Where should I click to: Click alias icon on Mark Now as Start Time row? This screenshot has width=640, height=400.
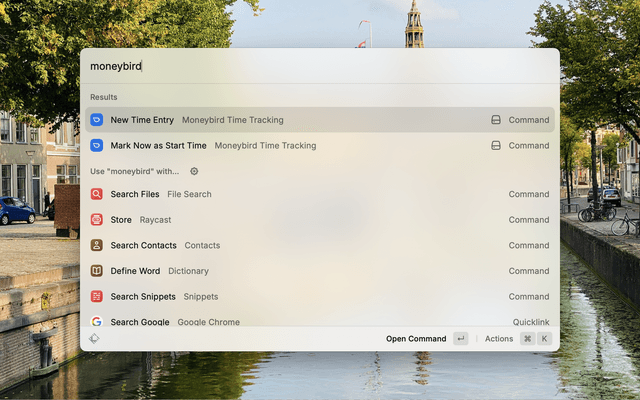[495, 145]
